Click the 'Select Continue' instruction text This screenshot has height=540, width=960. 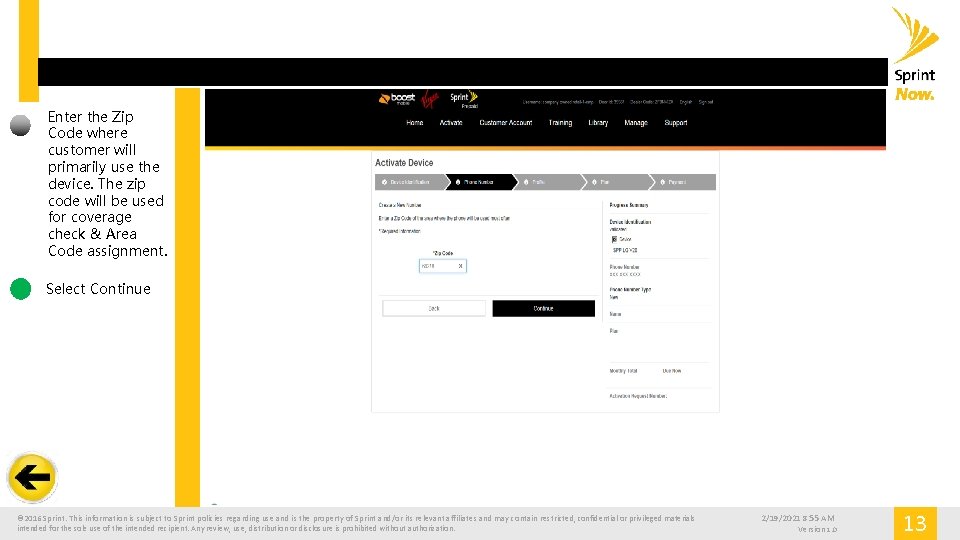[99, 289]
